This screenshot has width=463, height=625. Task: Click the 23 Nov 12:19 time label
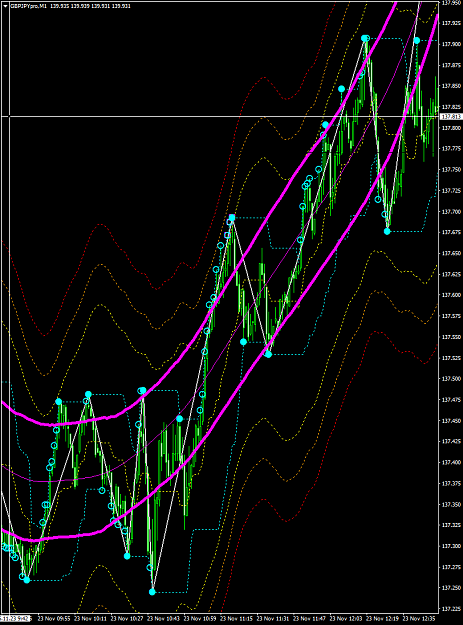(382, 619)
